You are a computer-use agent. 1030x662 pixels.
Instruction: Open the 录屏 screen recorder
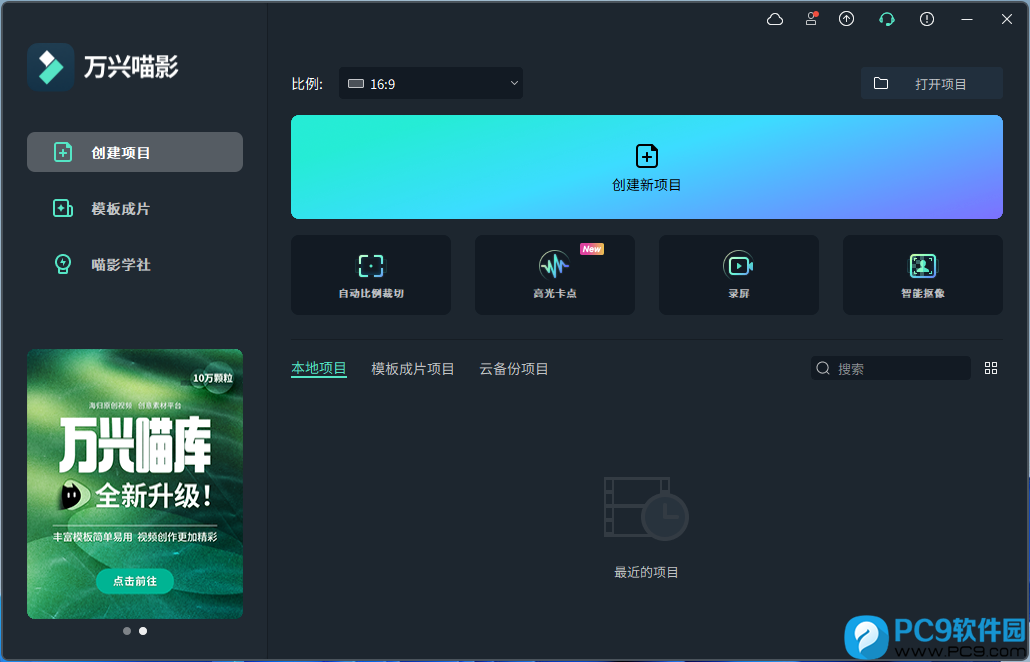coord(739,275)
